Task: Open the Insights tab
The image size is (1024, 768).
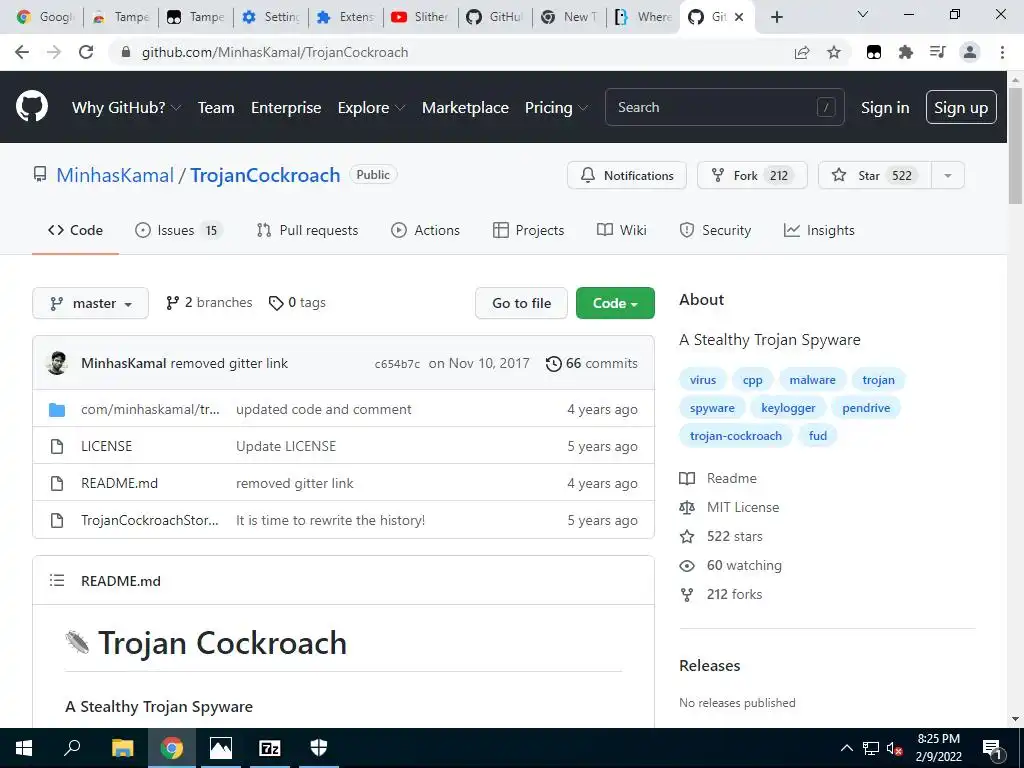Action: (x=819, y=230)
